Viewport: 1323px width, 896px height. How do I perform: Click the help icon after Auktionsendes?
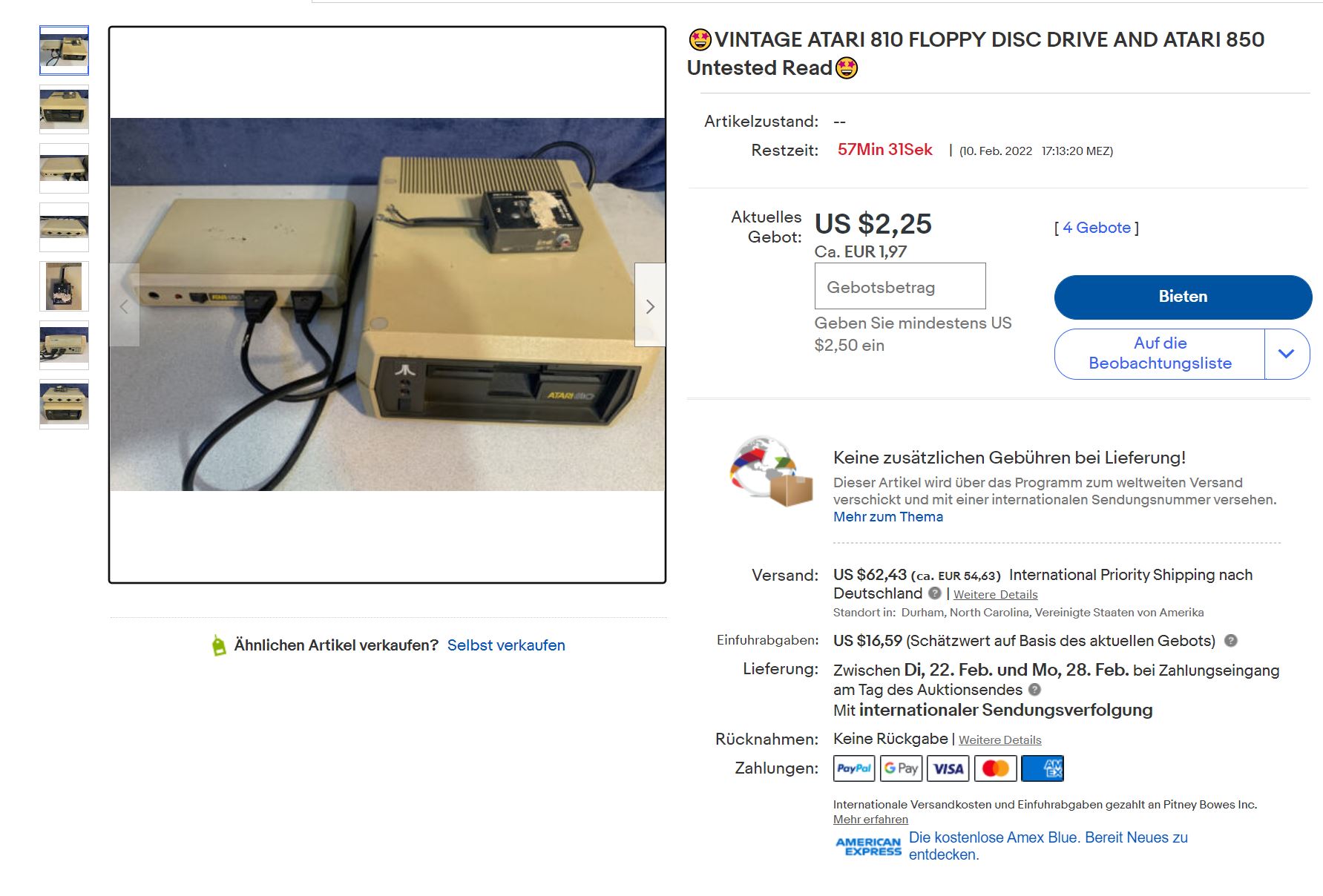(1035, 690)
